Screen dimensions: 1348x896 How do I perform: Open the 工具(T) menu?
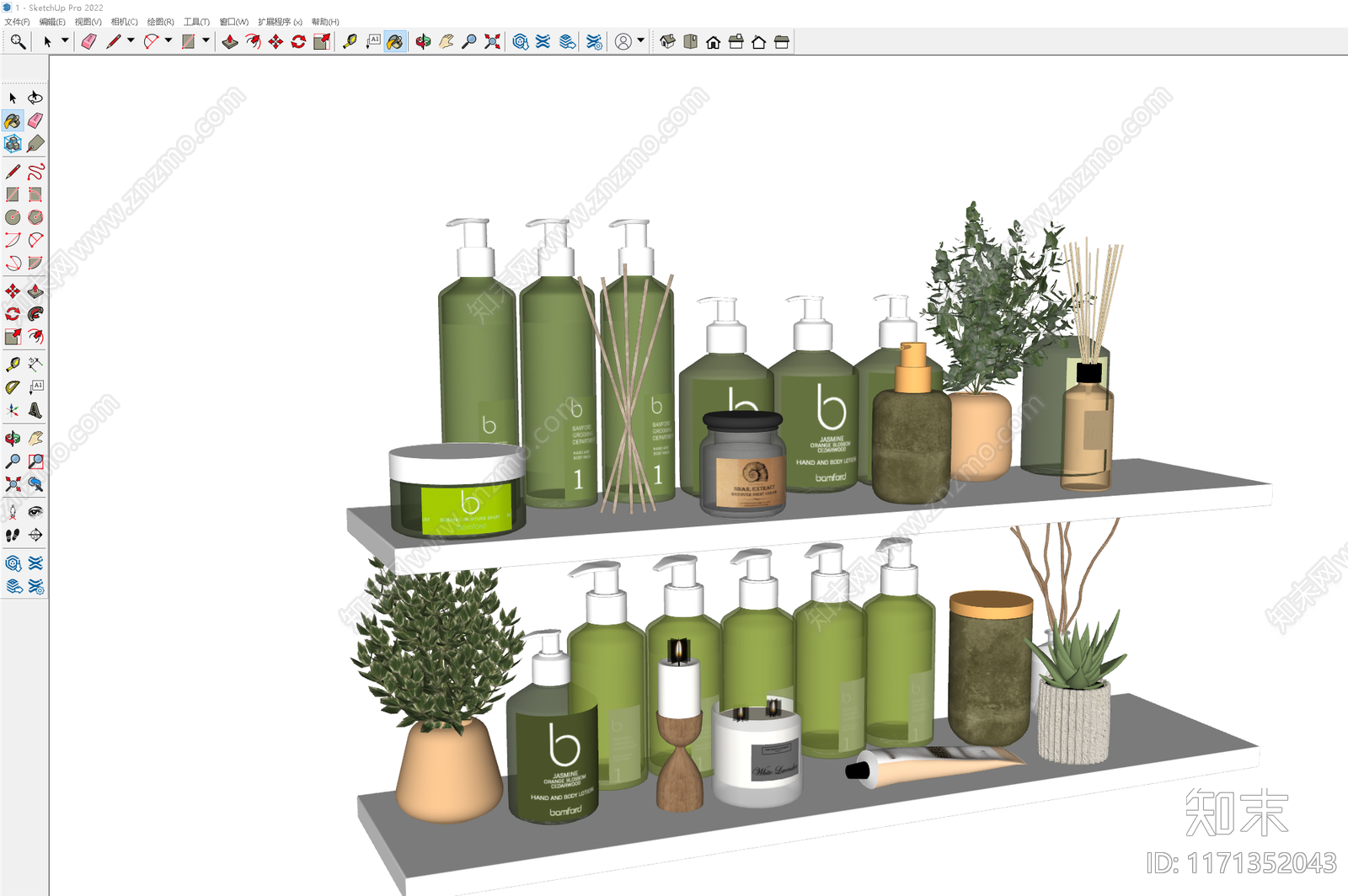pyautogui.click(x=196, y=22)
